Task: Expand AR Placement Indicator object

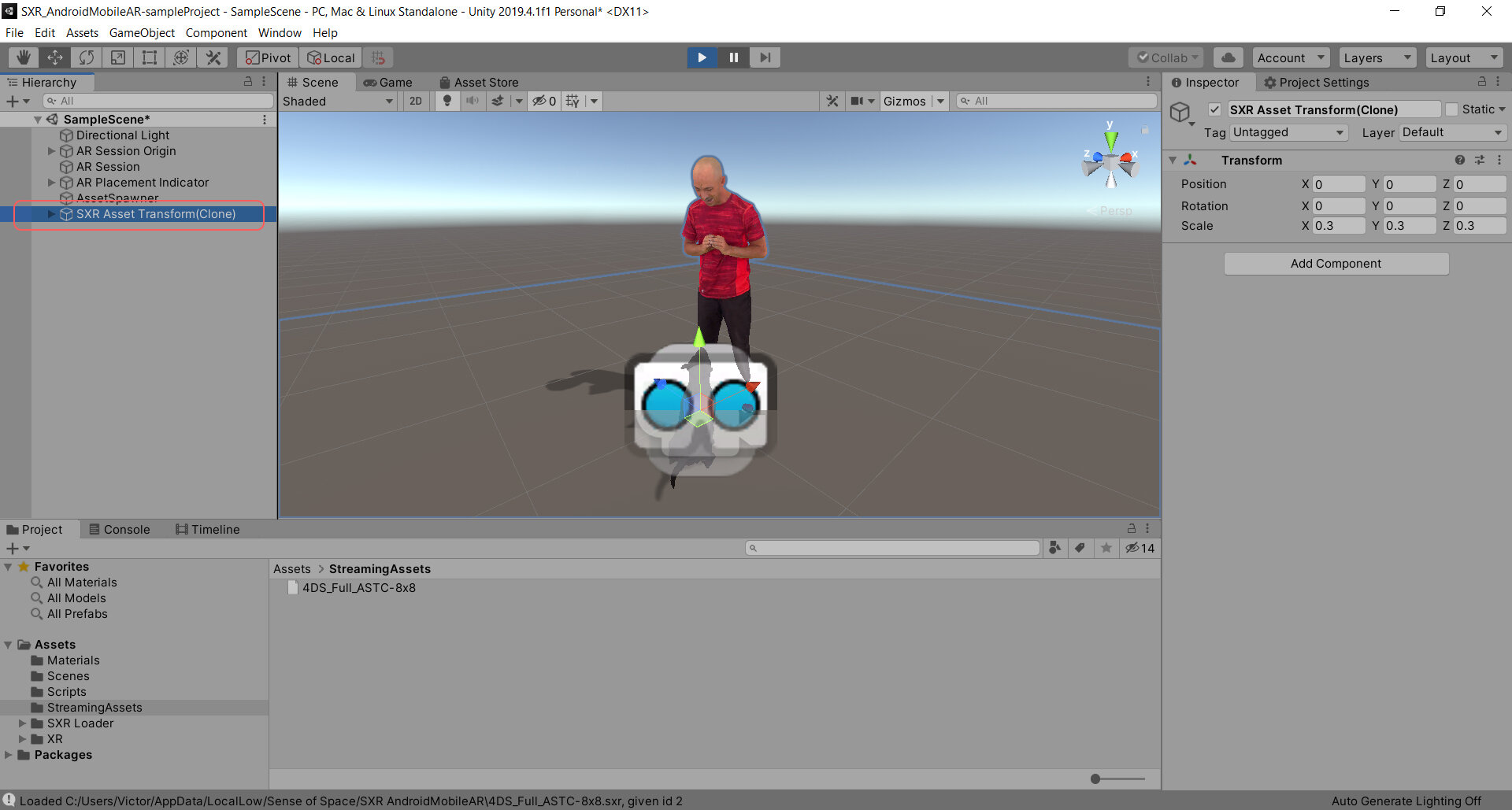Action: coord(52,183)
